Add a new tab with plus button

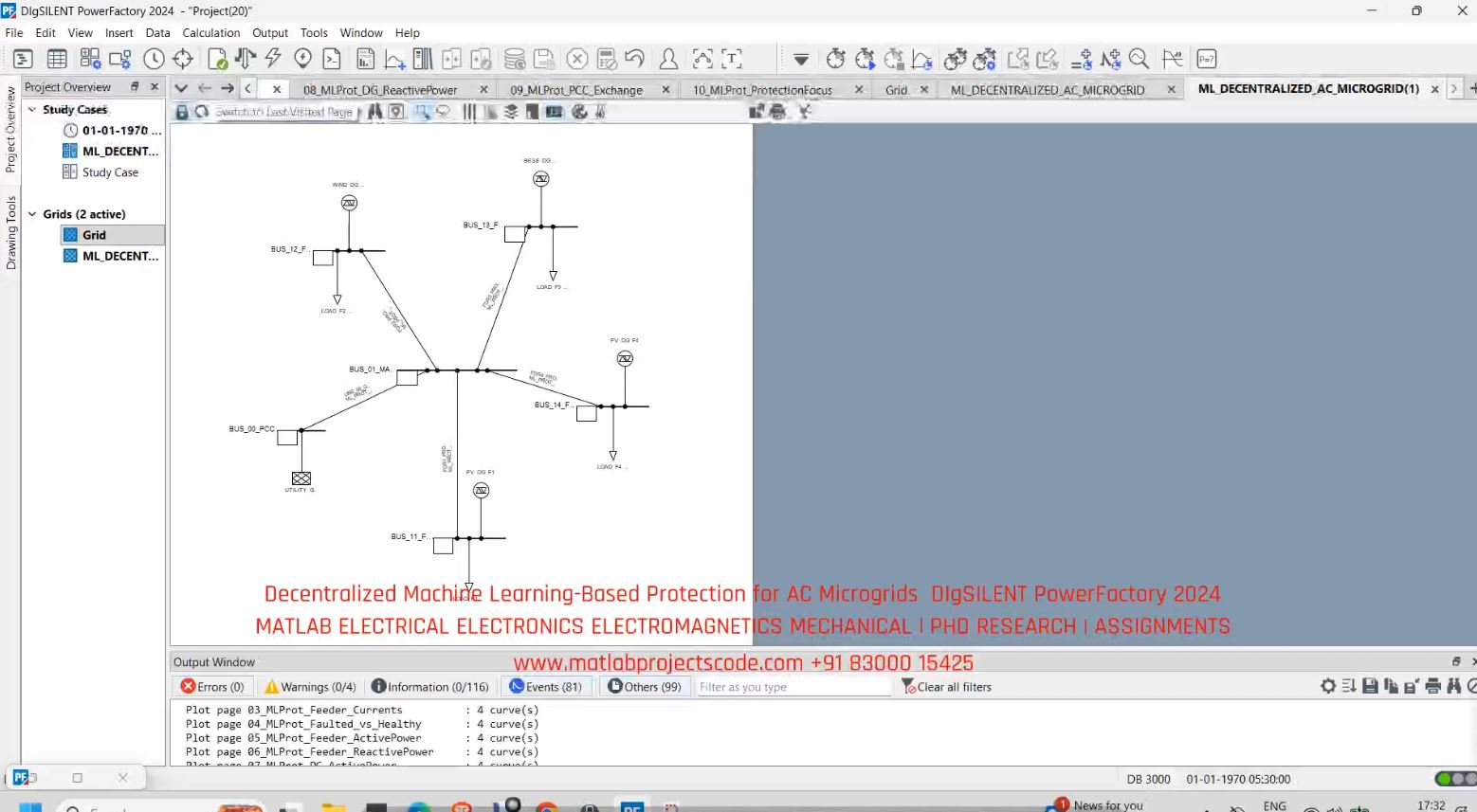click(1472, 88)
